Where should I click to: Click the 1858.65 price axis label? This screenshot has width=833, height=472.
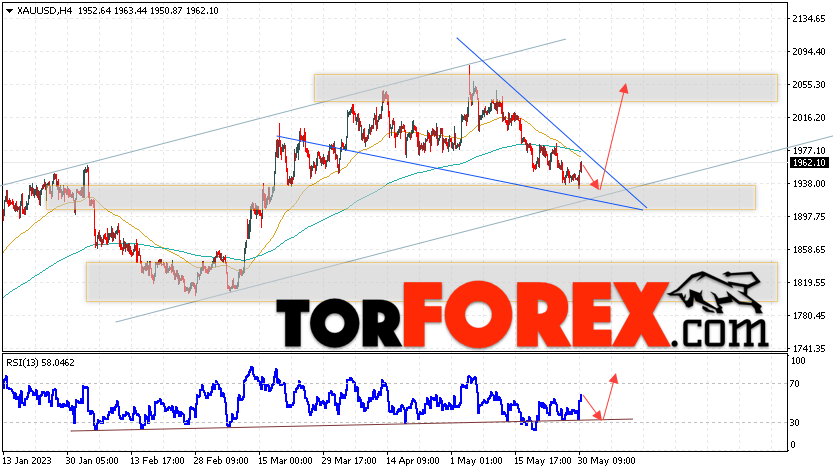point(809,250)
